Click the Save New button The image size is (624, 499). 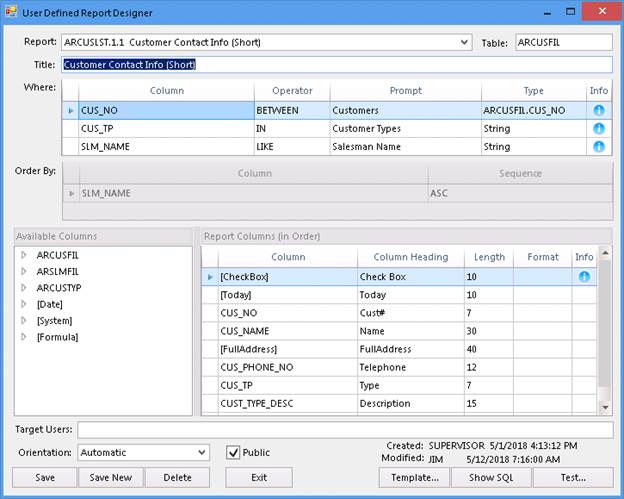point(111,478)
